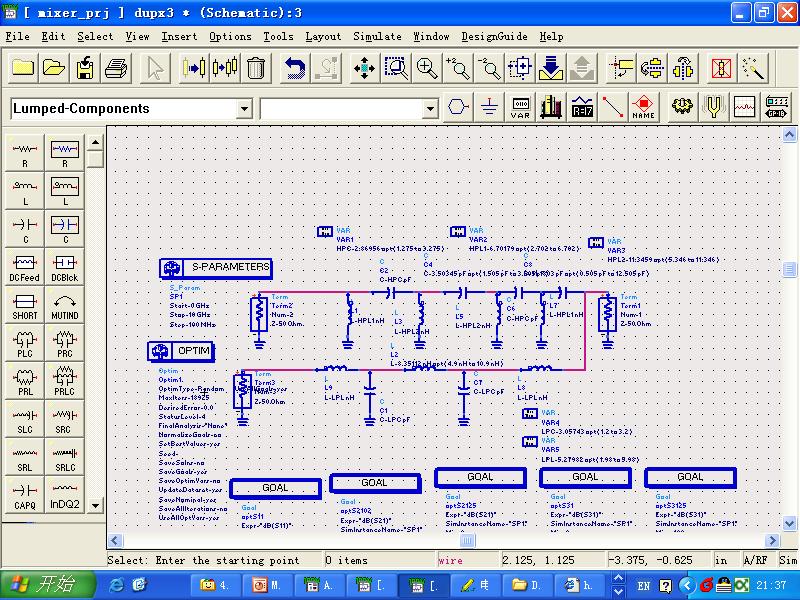800x600 pixels.
Task: Deactivate component with the red X box icon
Action: pyautogui.click(x=721, y=68)
